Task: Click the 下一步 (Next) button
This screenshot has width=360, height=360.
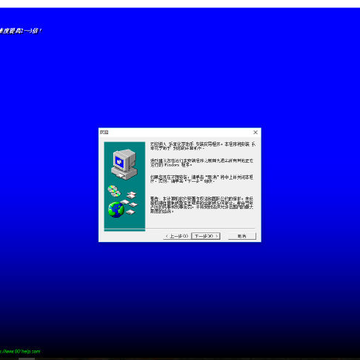Action: click(206, 236)
